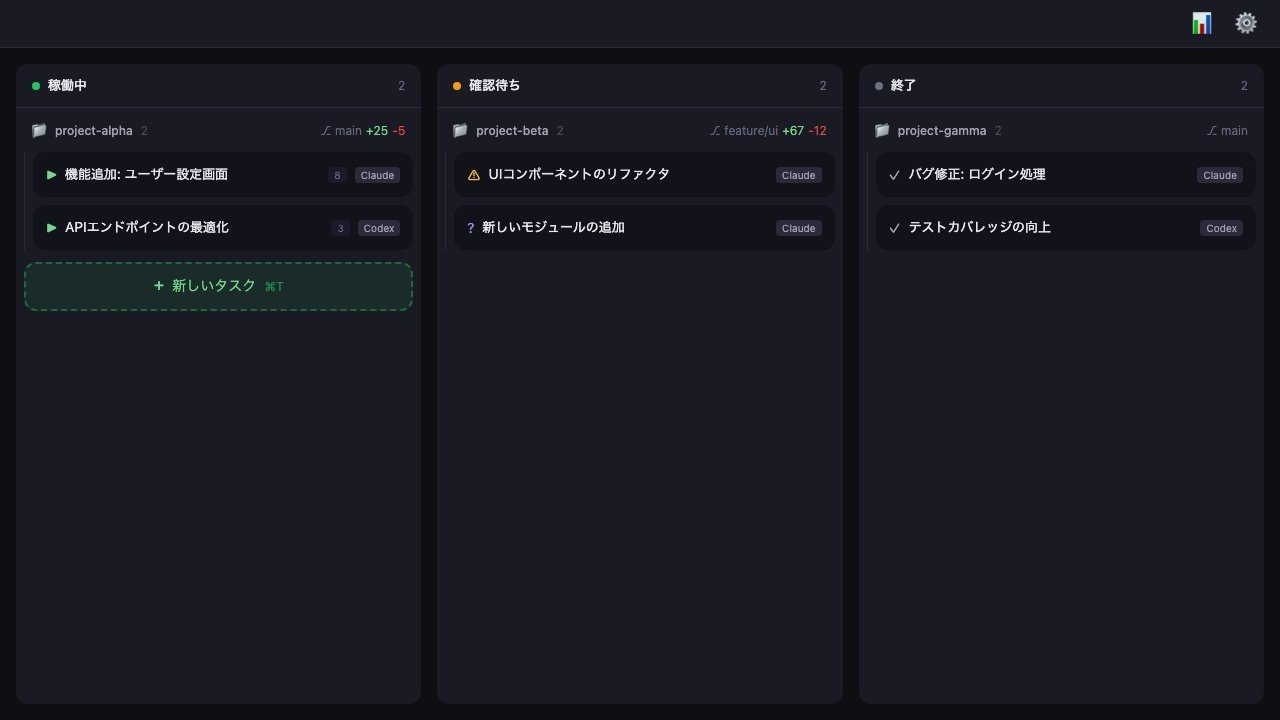Viewport: 1280px width, 720px height.
Task: Click the gray status dot beside 終了
Action: pyautogui.click(x=879, y=86)
